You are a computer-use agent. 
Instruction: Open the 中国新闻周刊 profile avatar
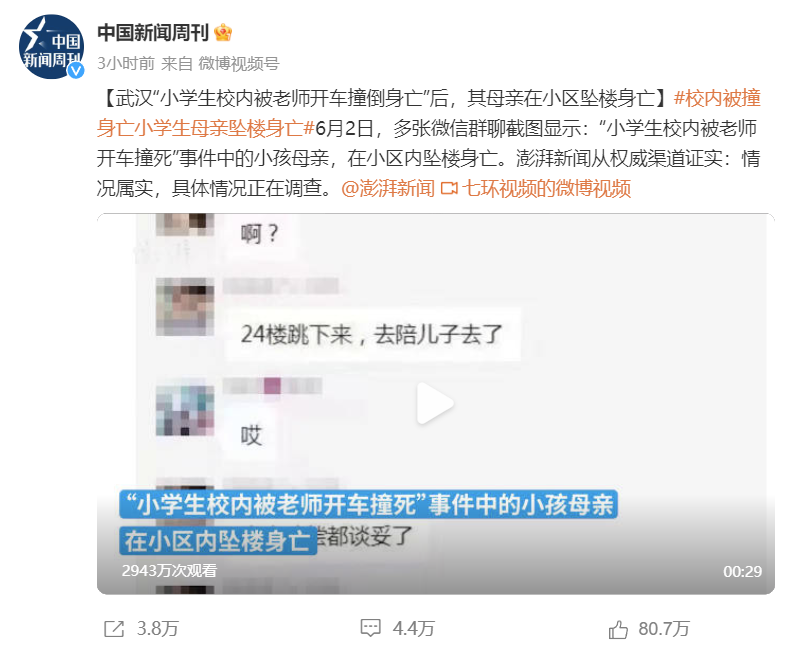51,47
